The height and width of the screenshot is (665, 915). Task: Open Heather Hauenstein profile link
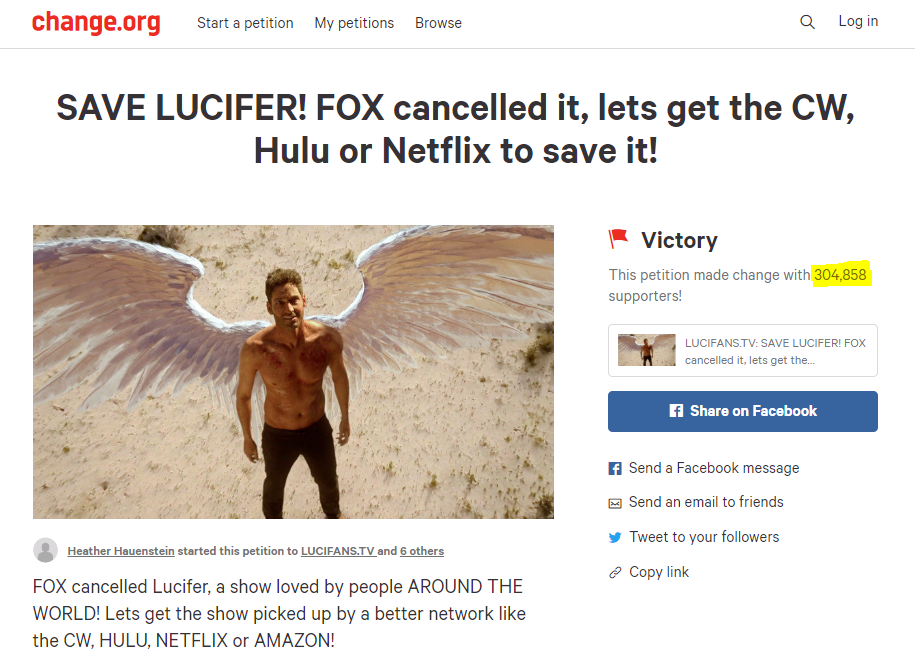pyautogui.click(x=121, y=551)
